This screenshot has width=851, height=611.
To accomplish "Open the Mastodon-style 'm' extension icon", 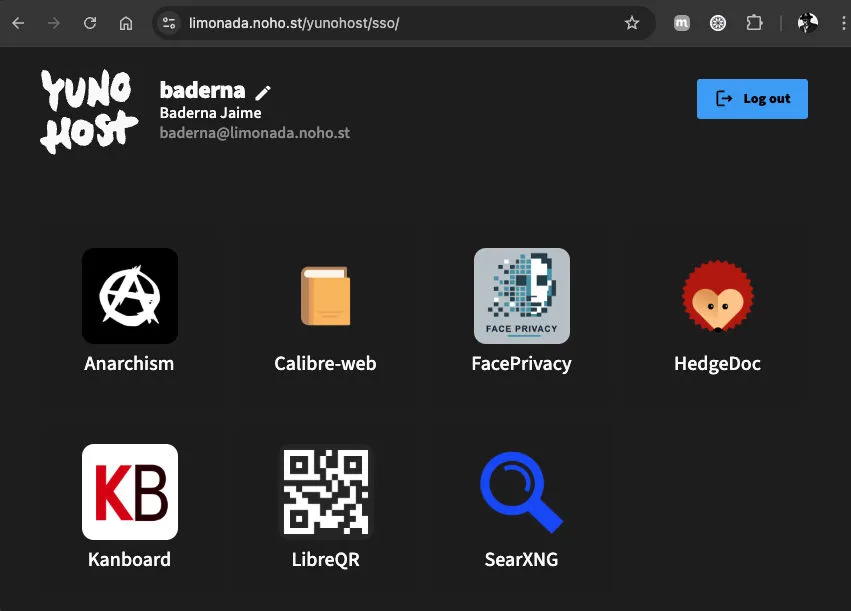I will [682, 23].
